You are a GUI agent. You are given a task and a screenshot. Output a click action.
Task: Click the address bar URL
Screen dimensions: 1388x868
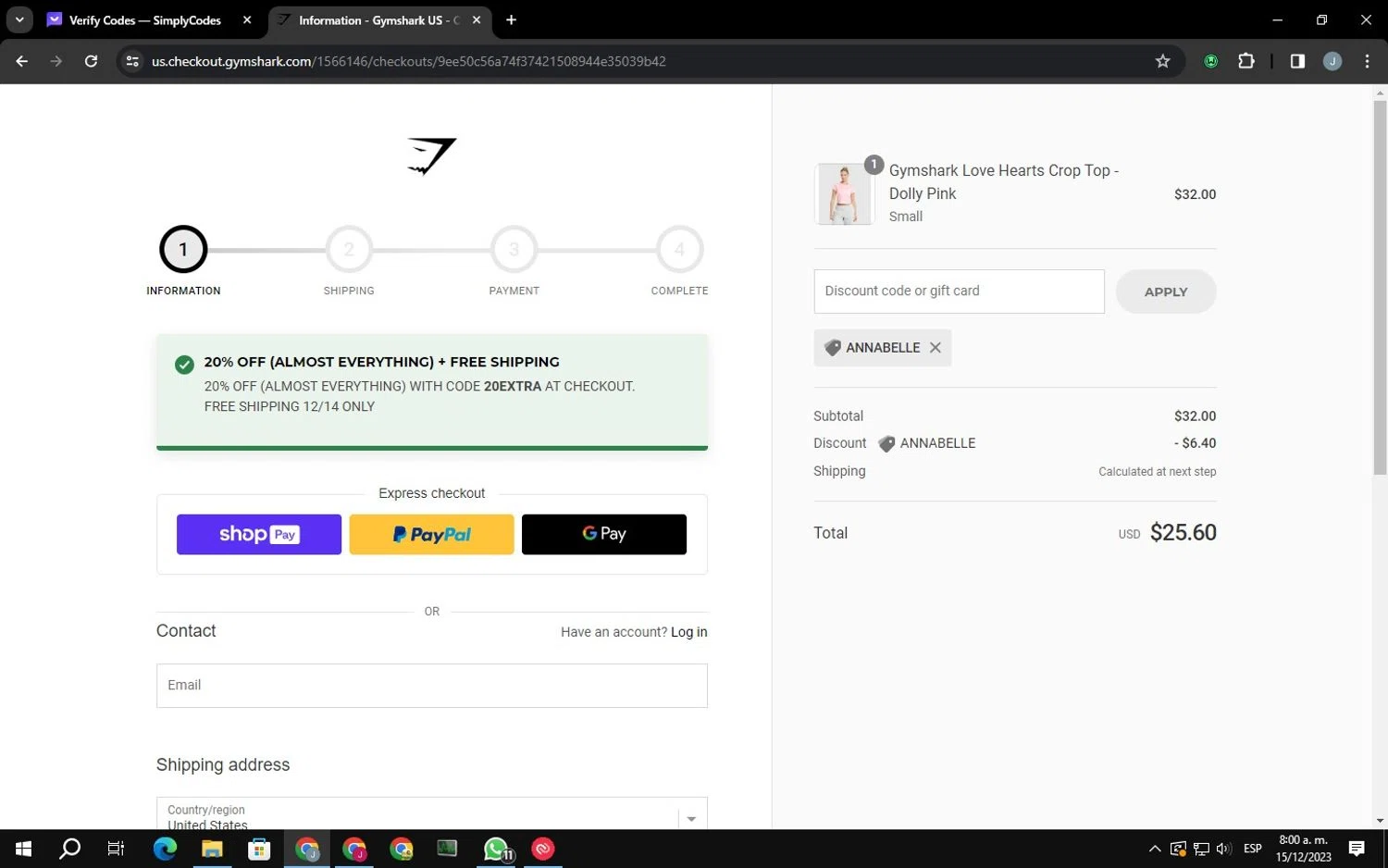[408, 61]
